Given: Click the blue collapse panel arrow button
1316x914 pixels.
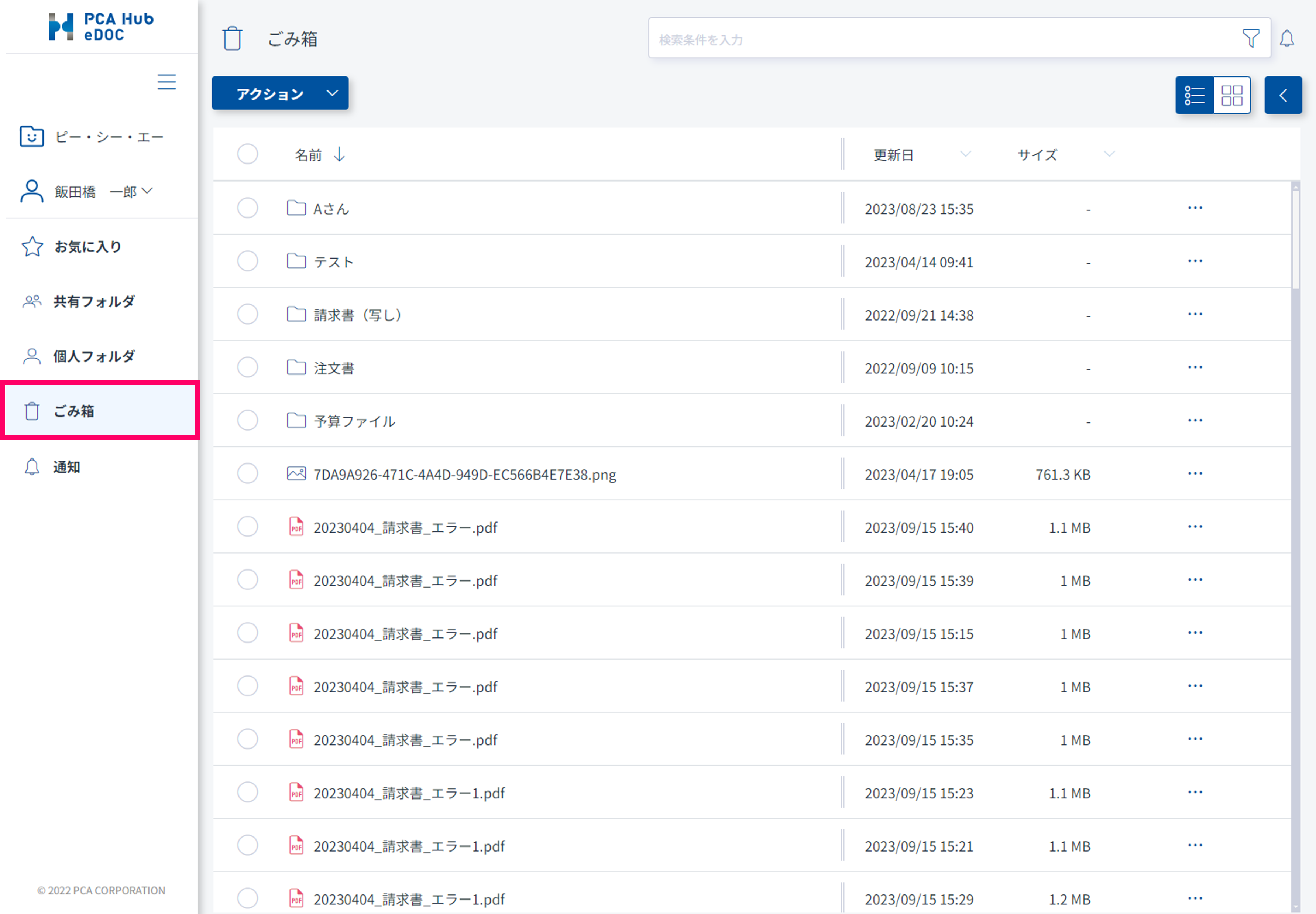Looking at the screenshot, I should pos(1283,95).
